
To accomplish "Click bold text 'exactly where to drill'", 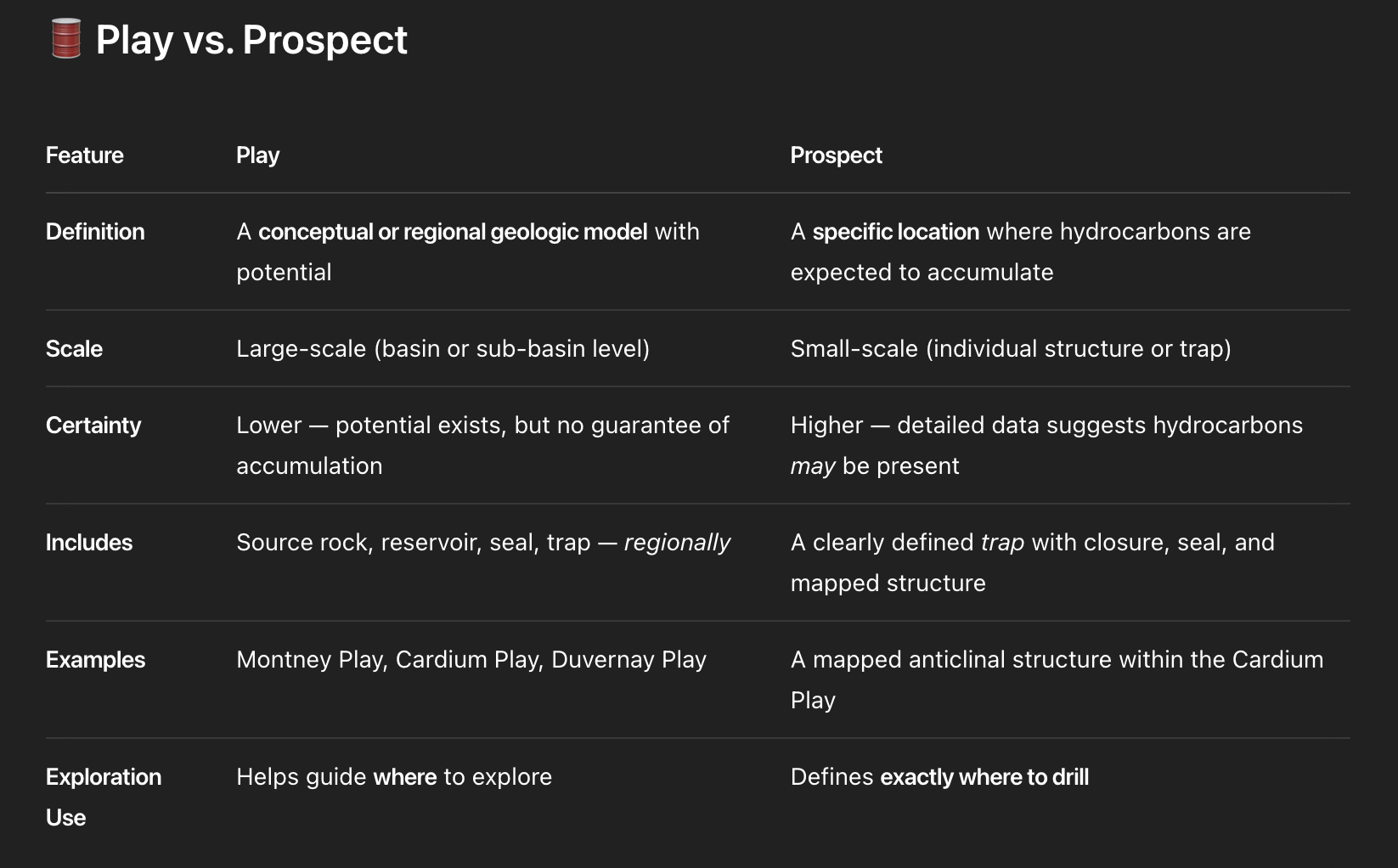I will click(984, 777).
